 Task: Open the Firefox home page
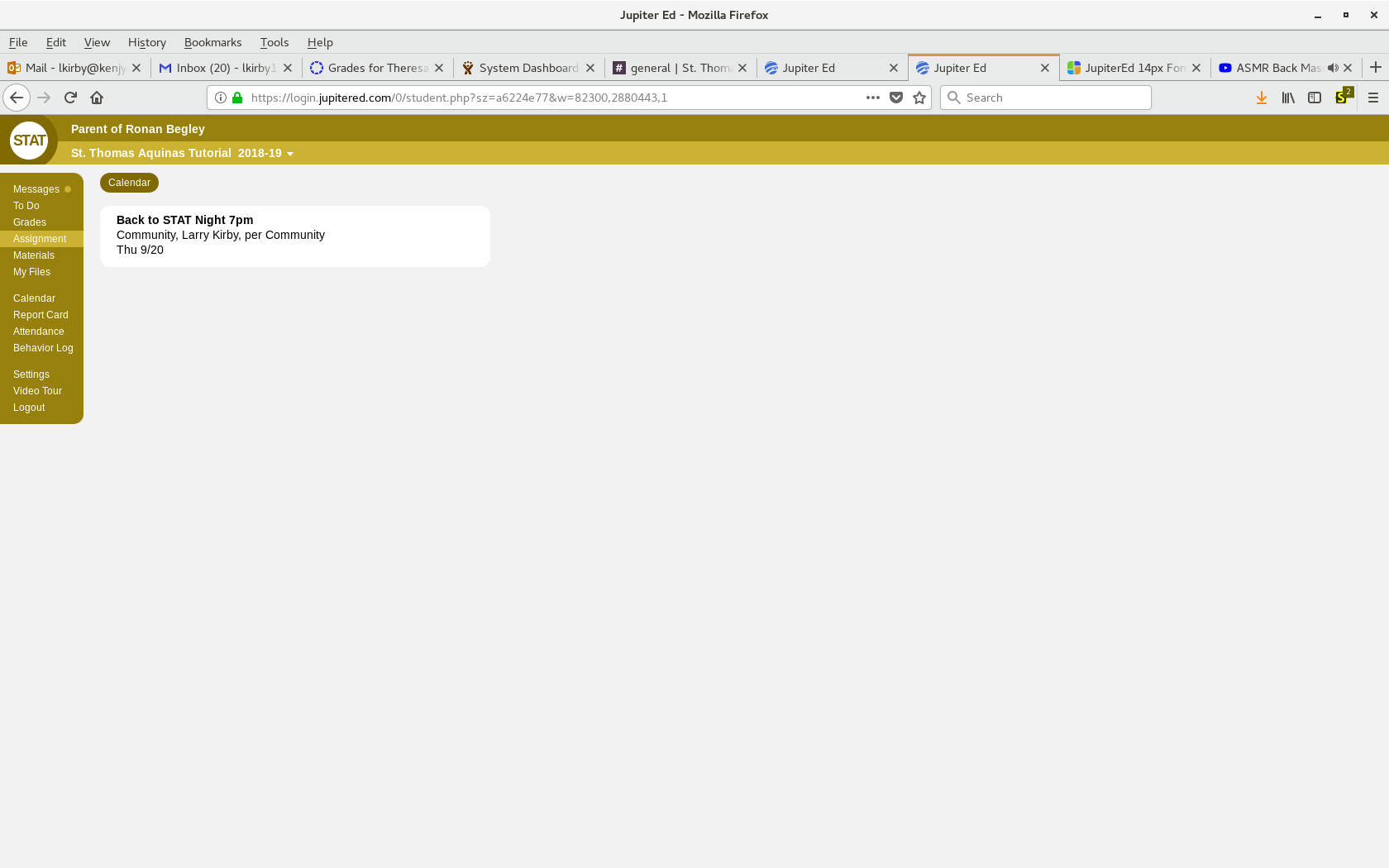tap(97, 98)
